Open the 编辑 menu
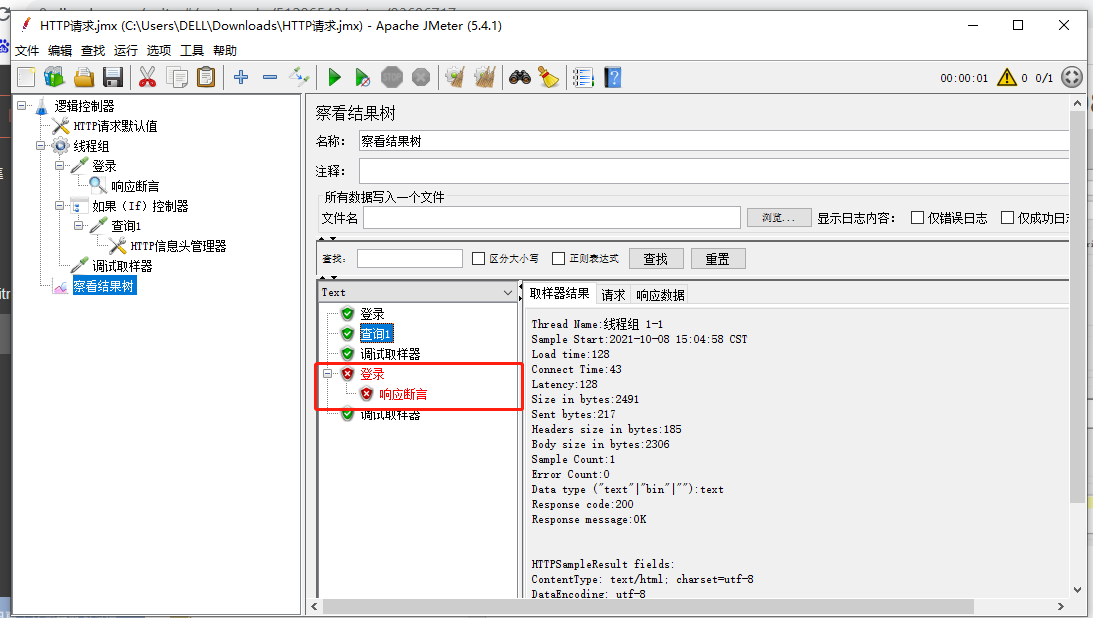Image resolution: width=1093 pixels, height=618 pixels. [x=60, y=50]
